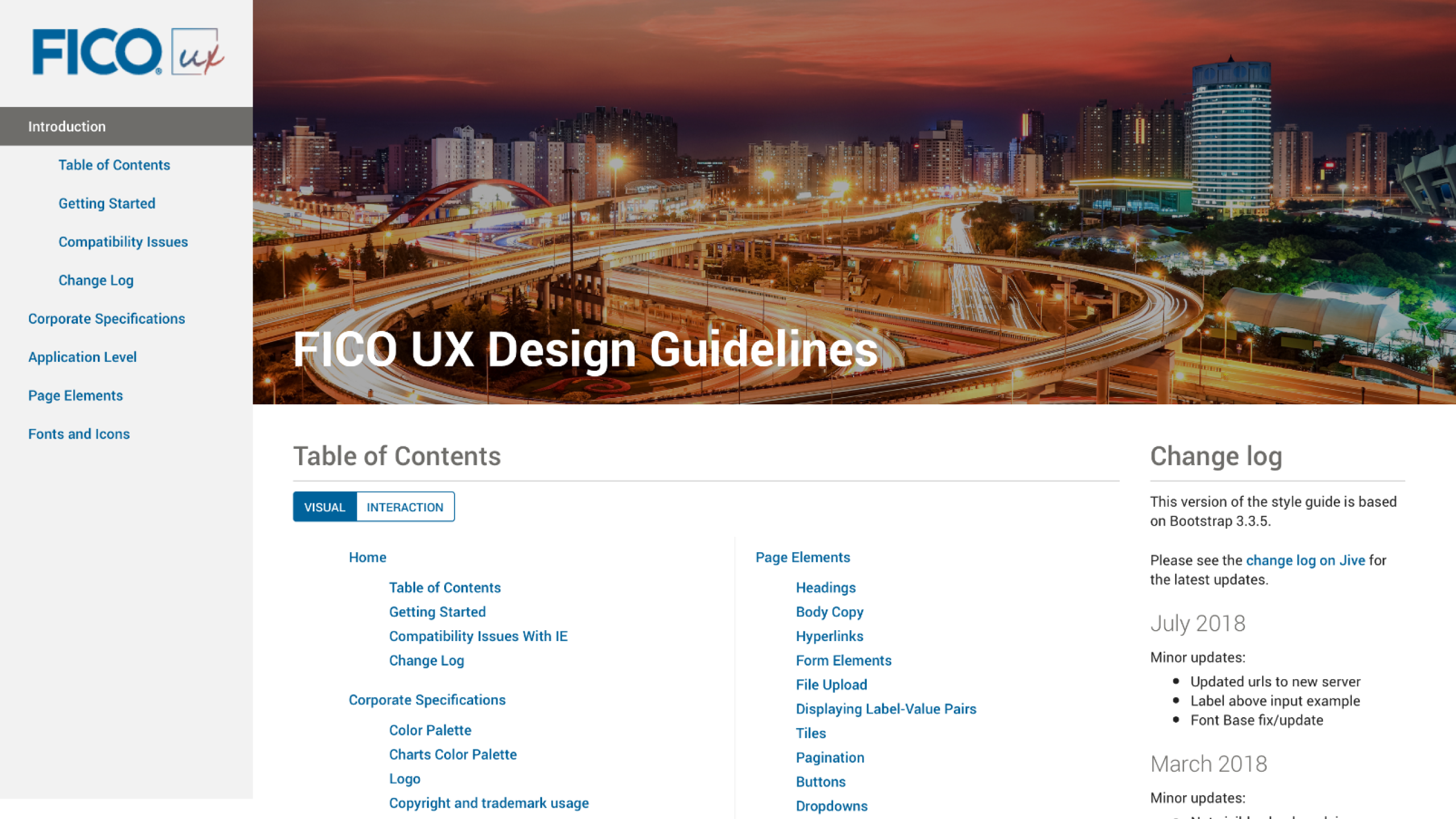Open Application Level sidebar section
The width and height of the screenshot is (1456, 819).
(82, 357)
